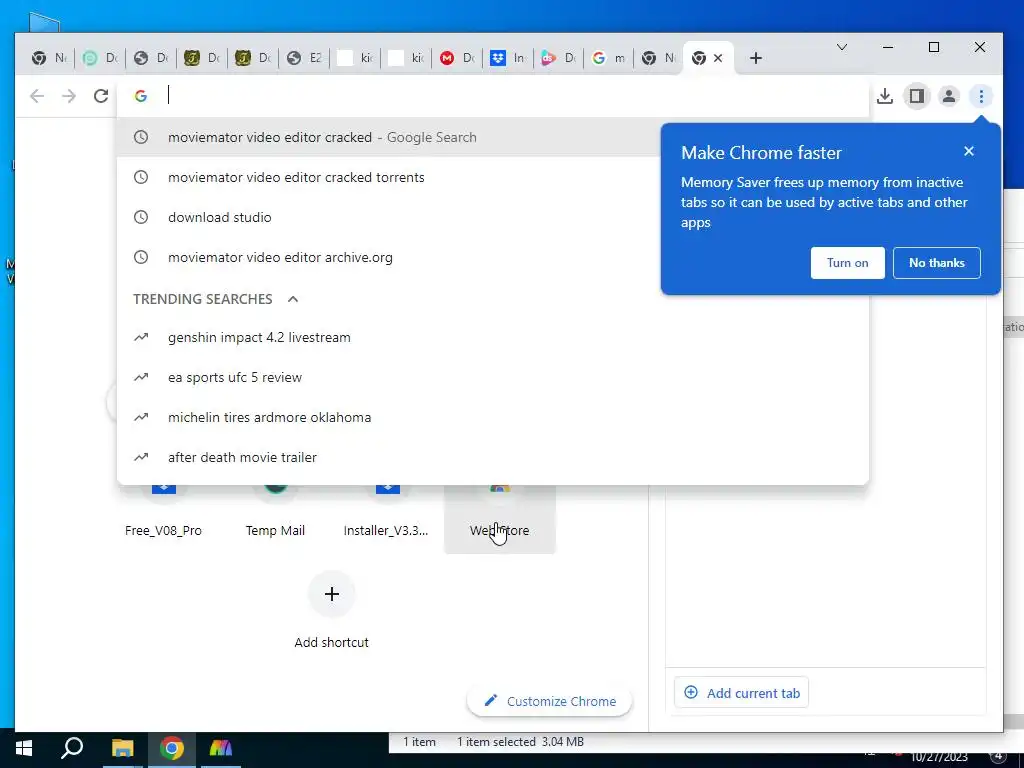This screenshot has height=768, width=1024.
Task: Open the profile avatar icon
Action: click(949, 96)
